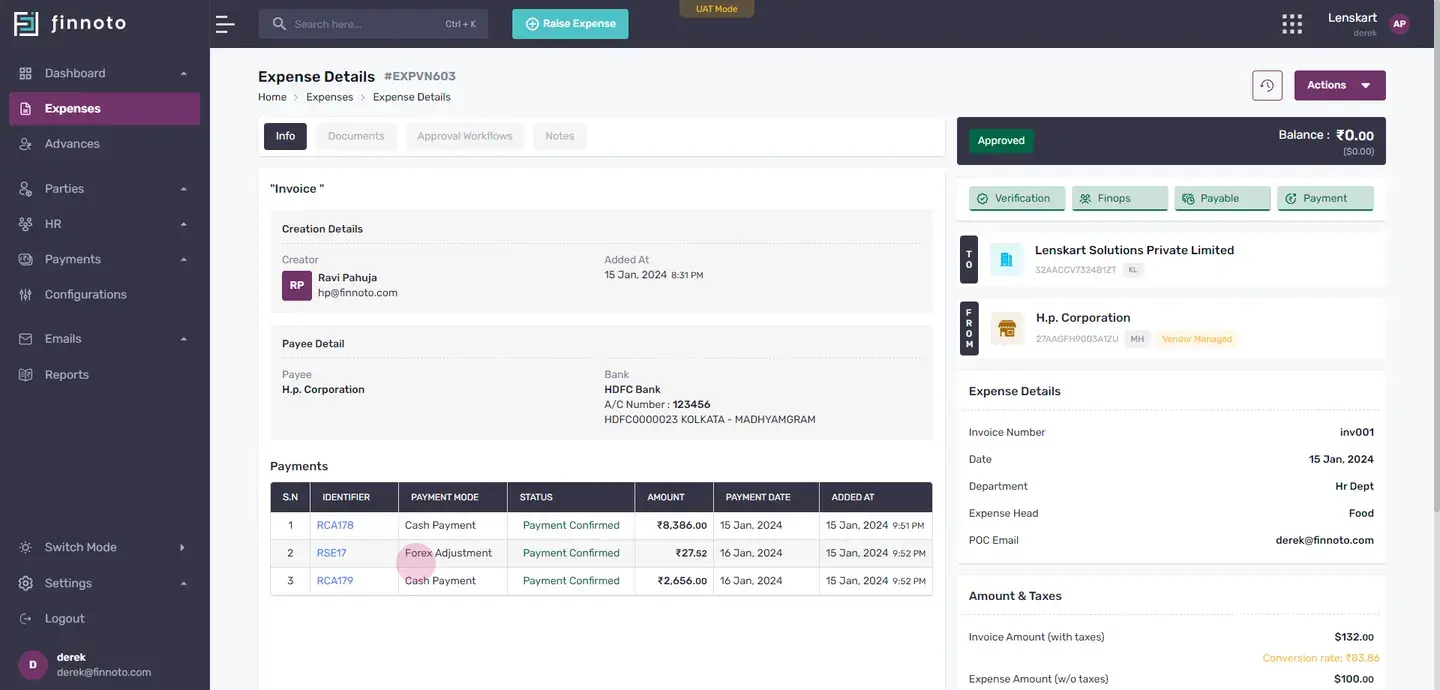The height and width of the screenshot is (690, 1440).
Task: Open the AP user avatar
Action: [x=1399, y=24]
